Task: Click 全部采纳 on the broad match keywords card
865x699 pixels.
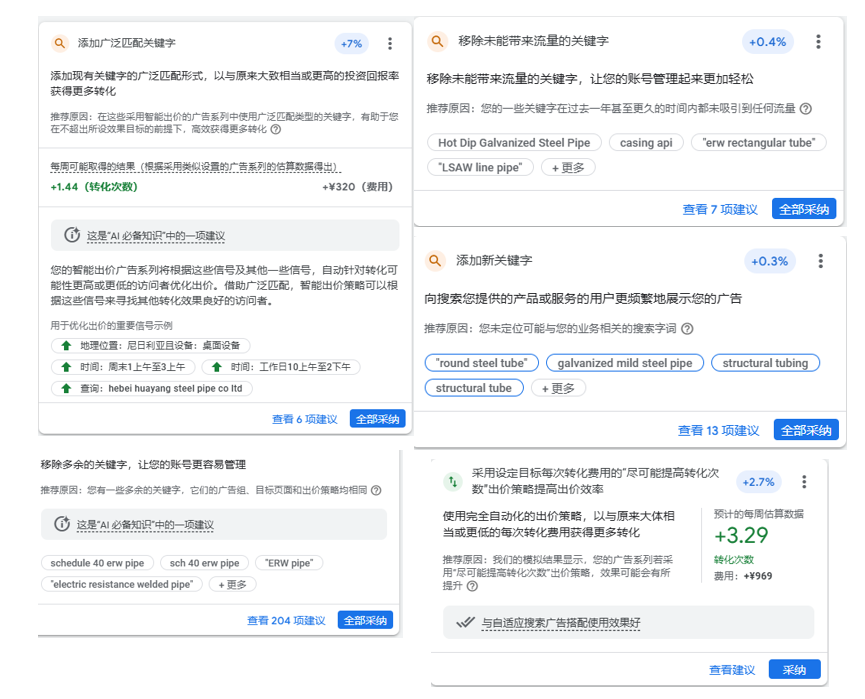Action: [377, 419]
